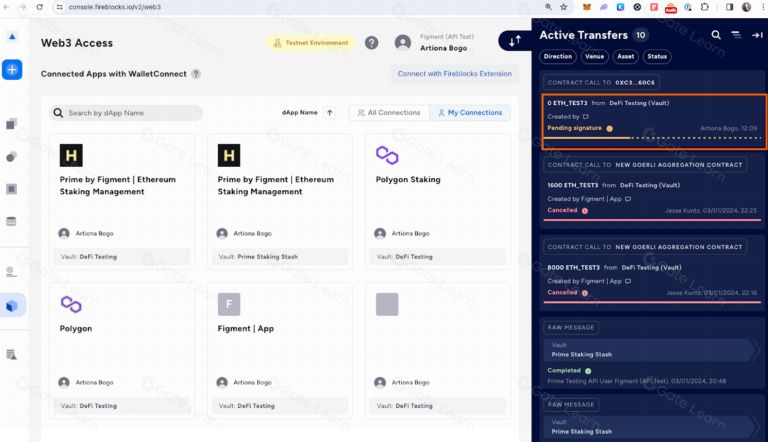Toggle the transfers panel with the arrows button

[x=515, y=41]
